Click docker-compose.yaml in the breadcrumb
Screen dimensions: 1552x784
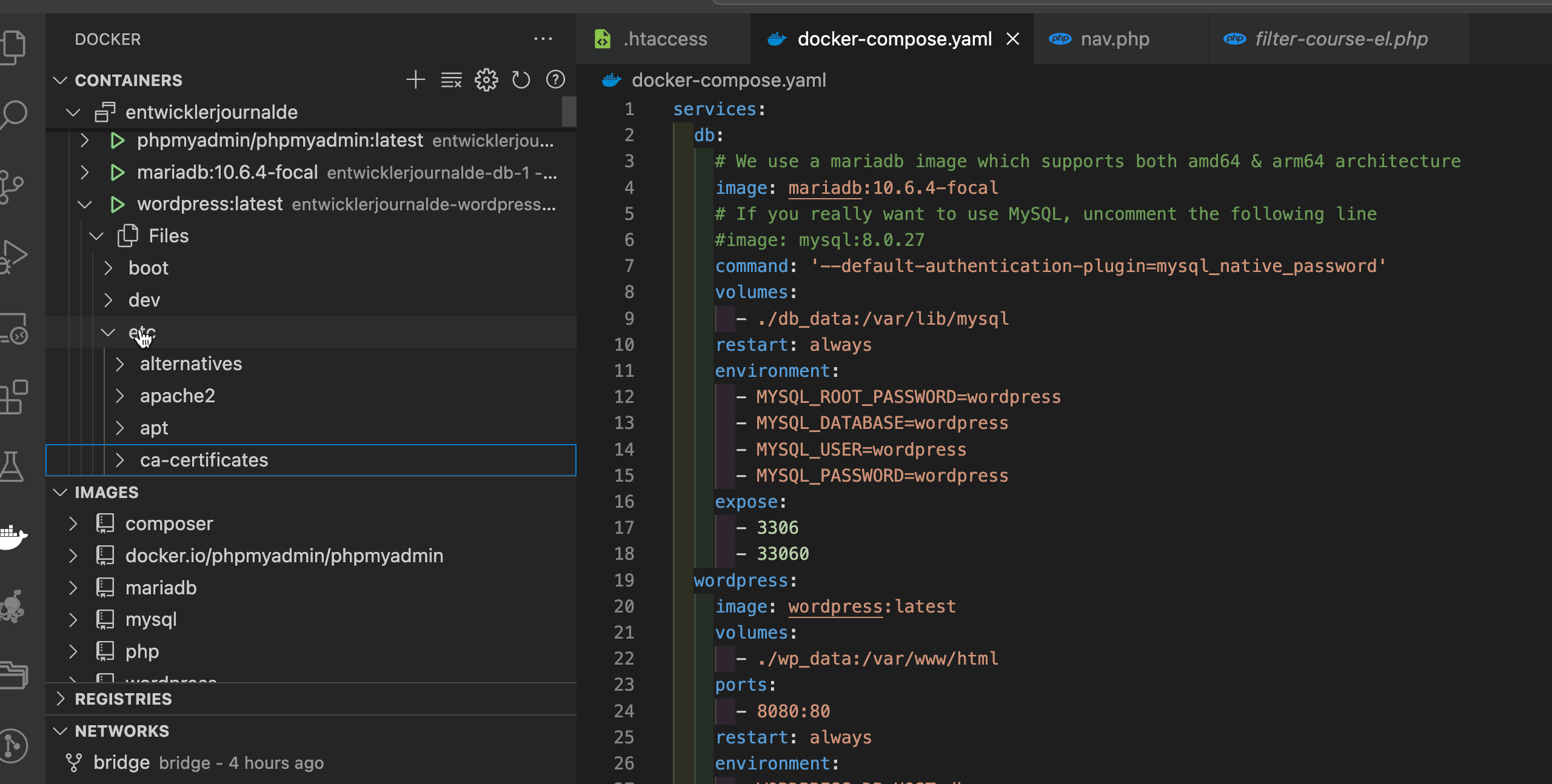point(729,80)
